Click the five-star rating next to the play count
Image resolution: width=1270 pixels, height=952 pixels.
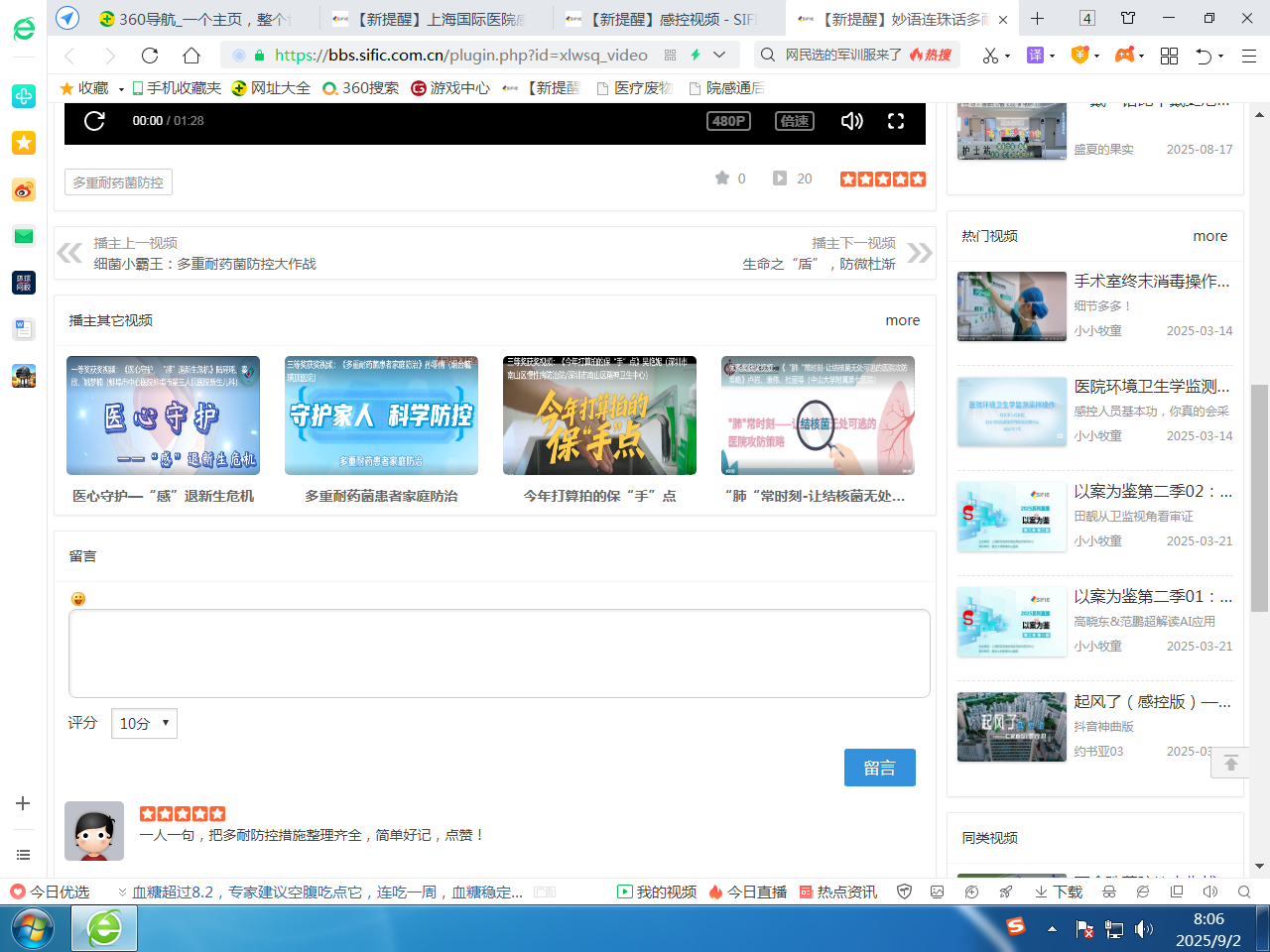[x=882, y=178]
